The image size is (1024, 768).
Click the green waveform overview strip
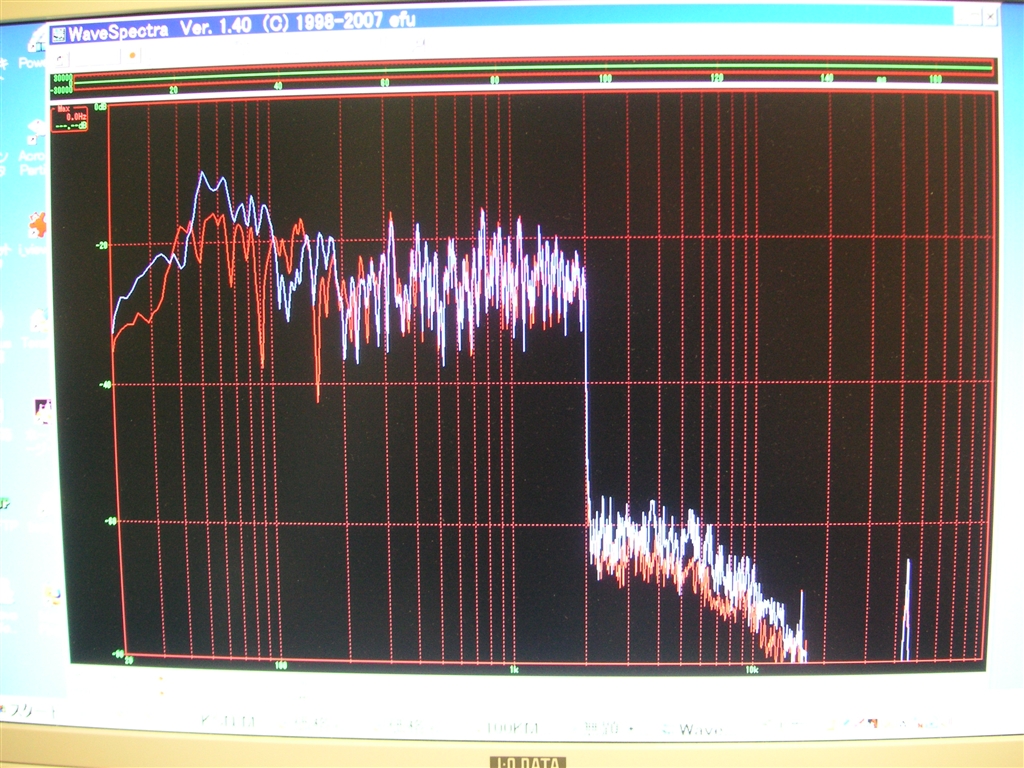[x=534, y=72]
